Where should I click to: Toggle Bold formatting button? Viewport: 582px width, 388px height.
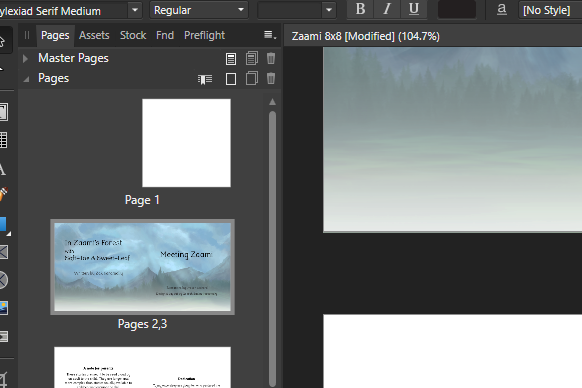(x=360, y=9)
